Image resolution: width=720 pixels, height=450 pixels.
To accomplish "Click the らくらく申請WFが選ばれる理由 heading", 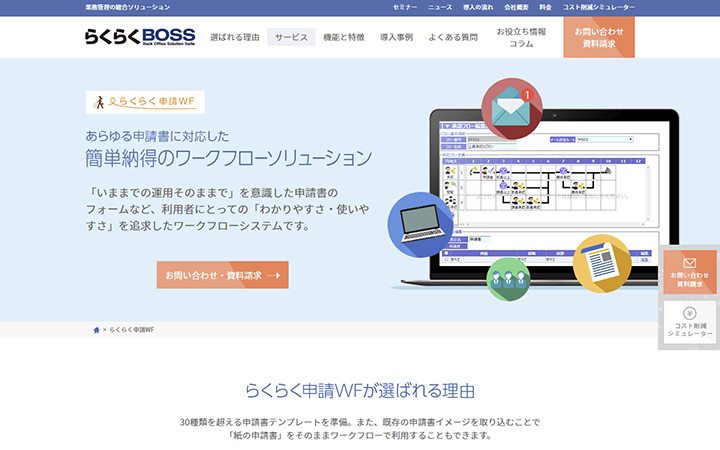I will (x=360, y=391).
